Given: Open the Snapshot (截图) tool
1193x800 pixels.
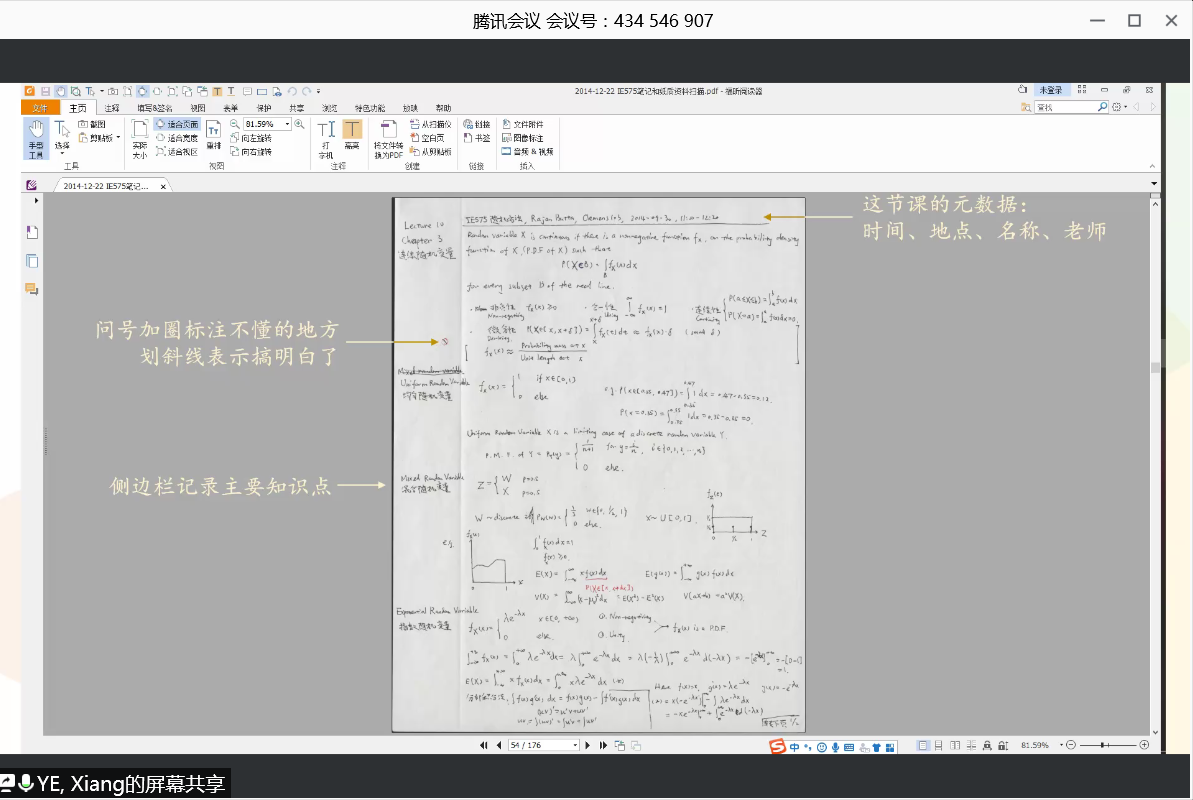Looking at the screenshot, I should pos(92,124).
